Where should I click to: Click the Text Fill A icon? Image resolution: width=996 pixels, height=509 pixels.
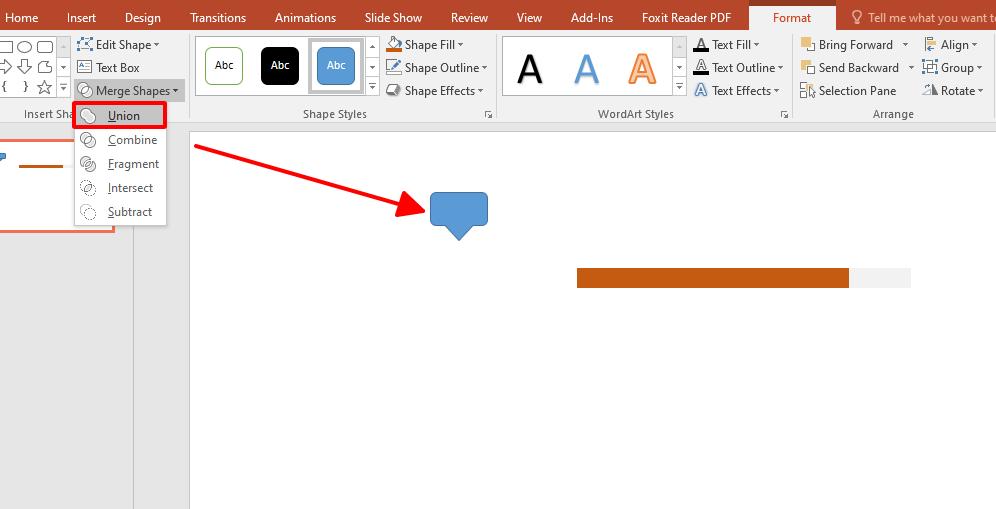701,44
